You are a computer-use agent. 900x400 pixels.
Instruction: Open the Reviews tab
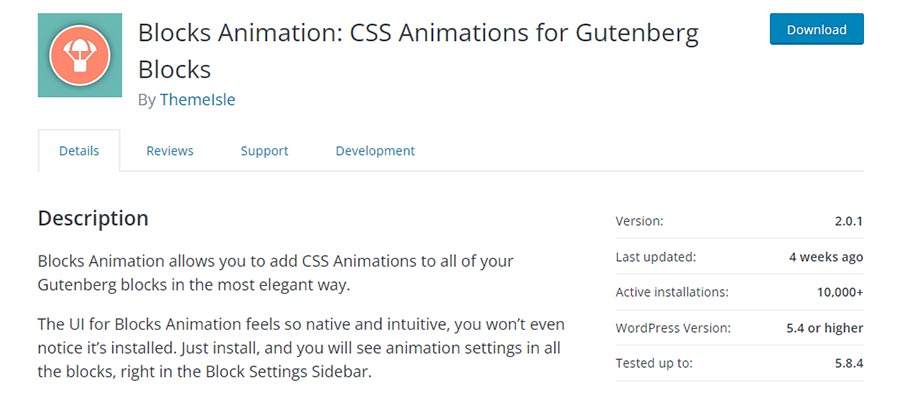170,151
